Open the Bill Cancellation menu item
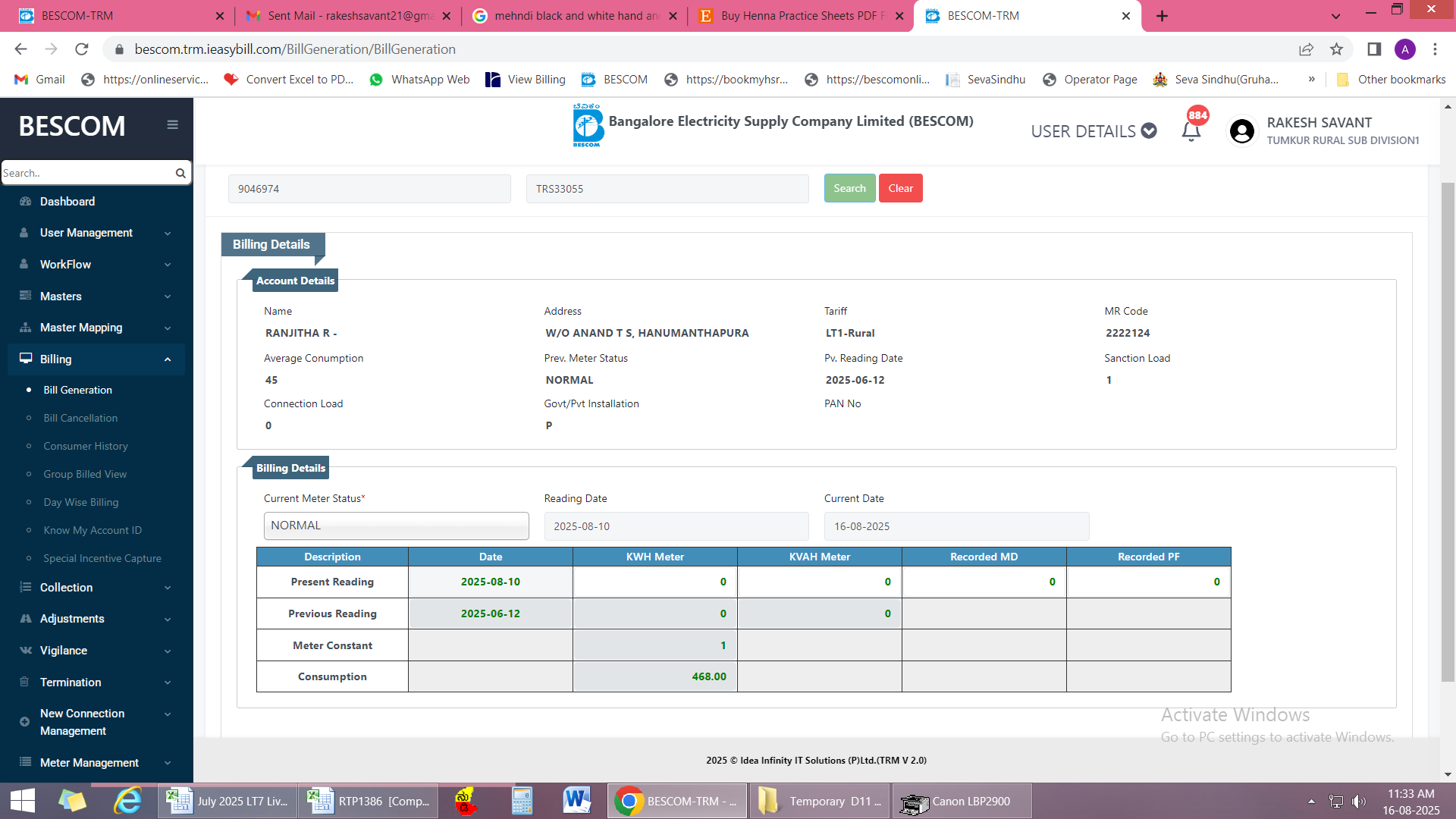1456x819 pixels. click(80, 418)
